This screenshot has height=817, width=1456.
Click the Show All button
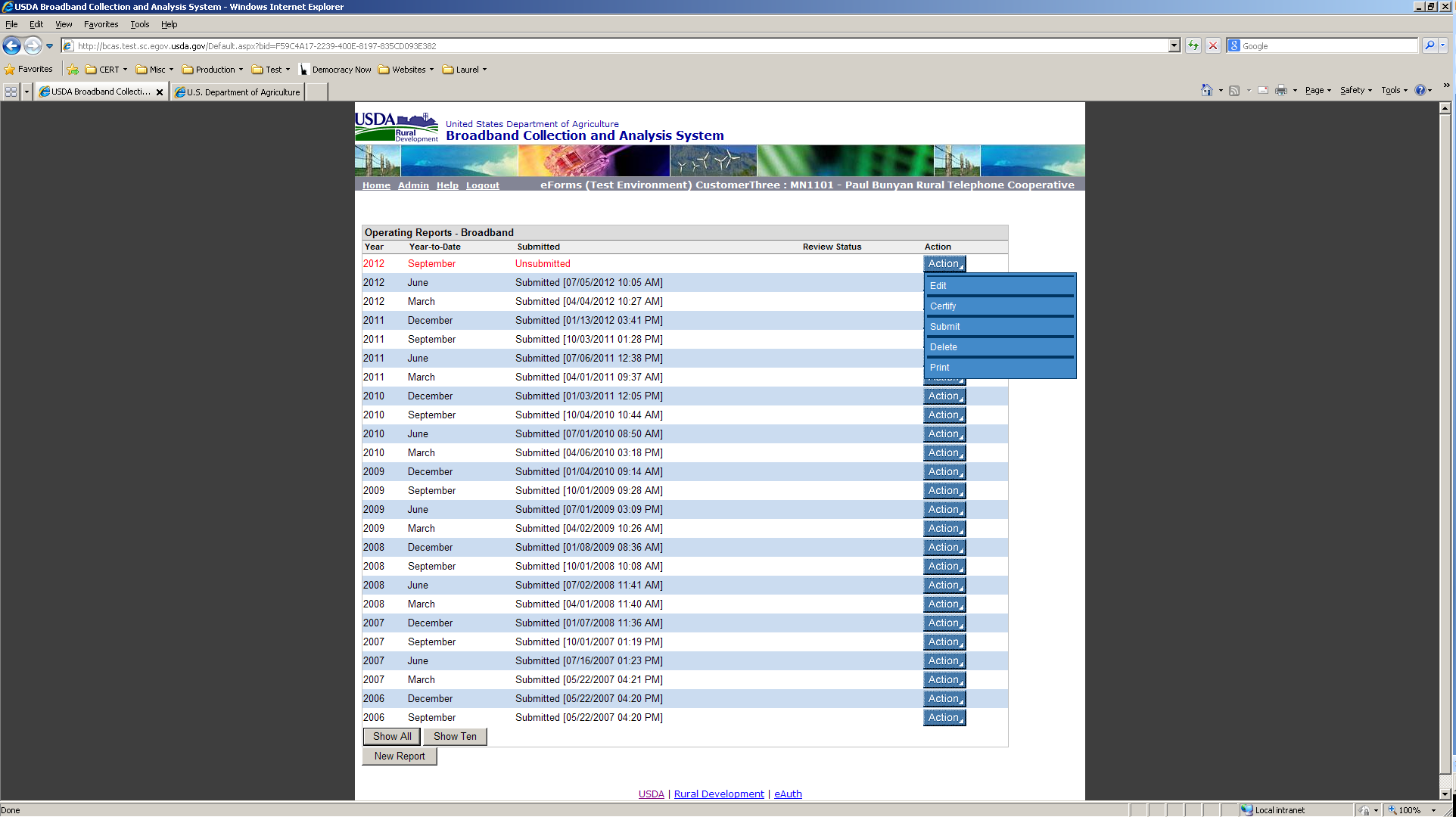pyautogui.click(x=392, y=737)
